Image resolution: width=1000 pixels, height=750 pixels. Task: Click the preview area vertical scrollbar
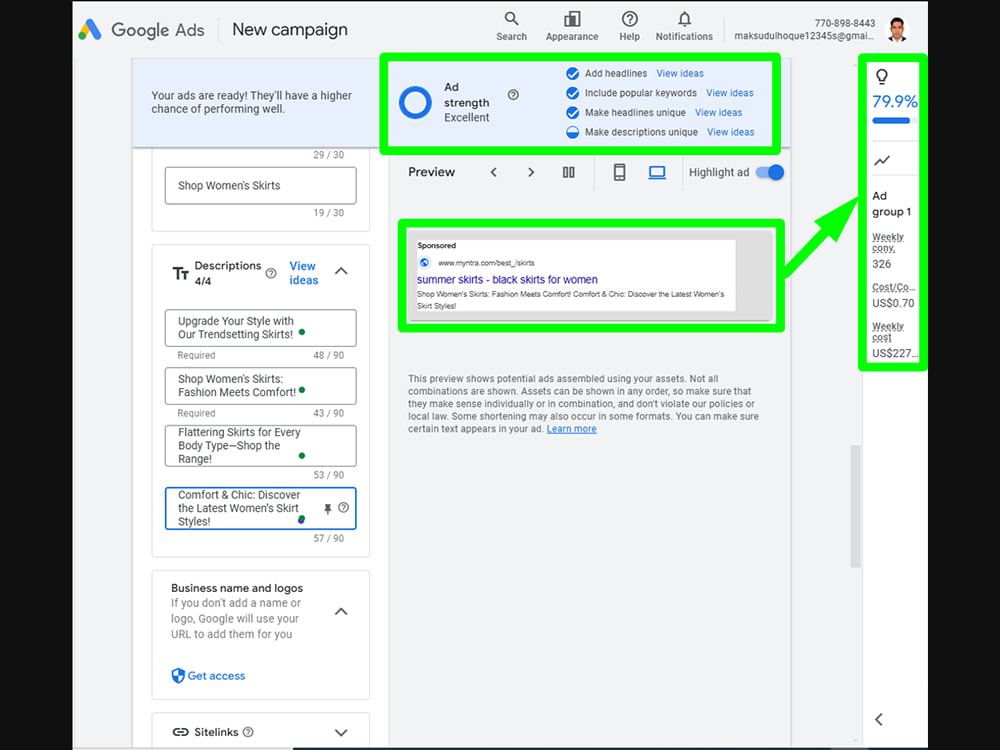[855, 506]
